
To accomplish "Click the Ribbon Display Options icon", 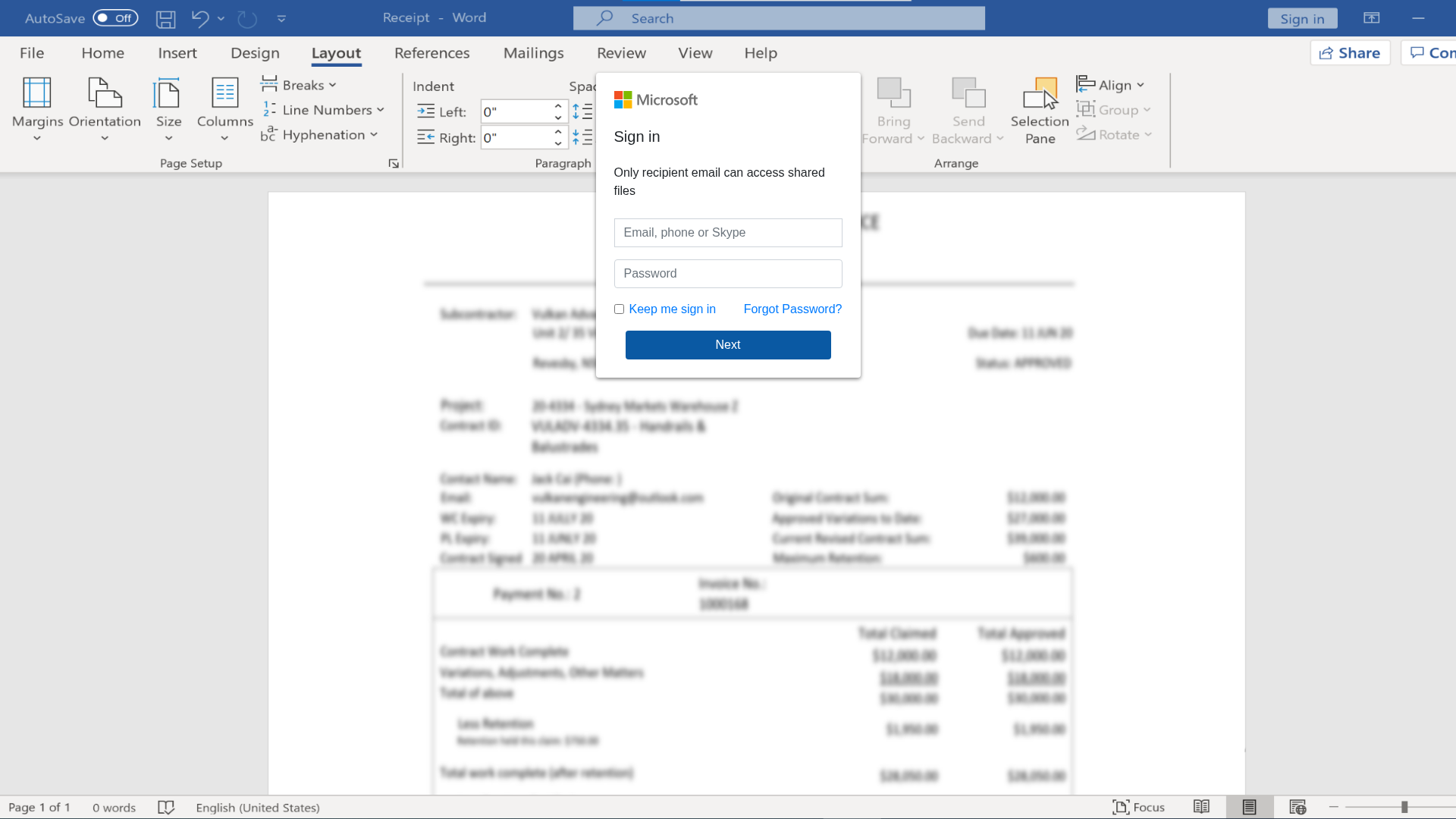I will click(1372, 18).
